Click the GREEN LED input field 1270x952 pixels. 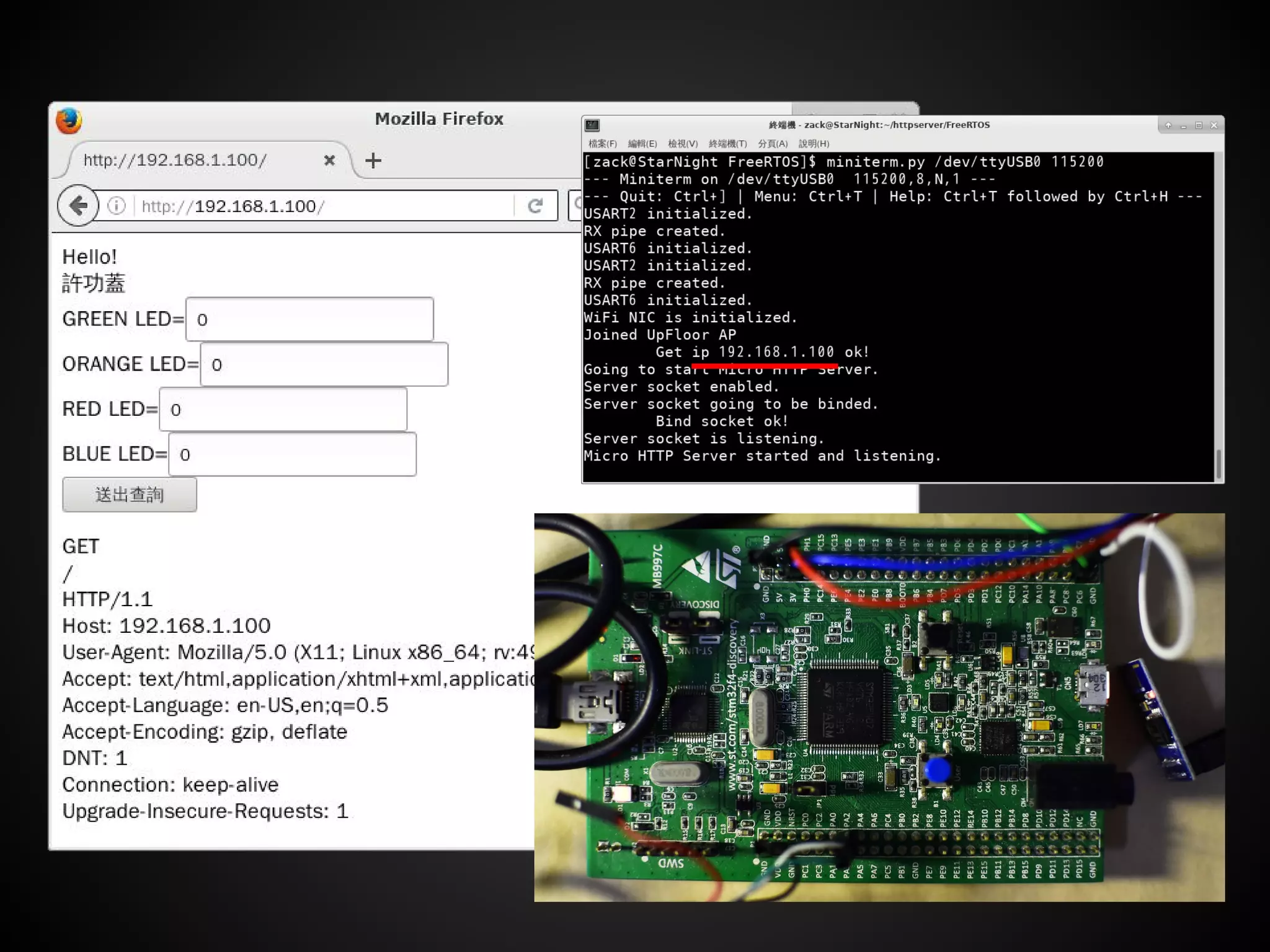[x=309, y=319]
